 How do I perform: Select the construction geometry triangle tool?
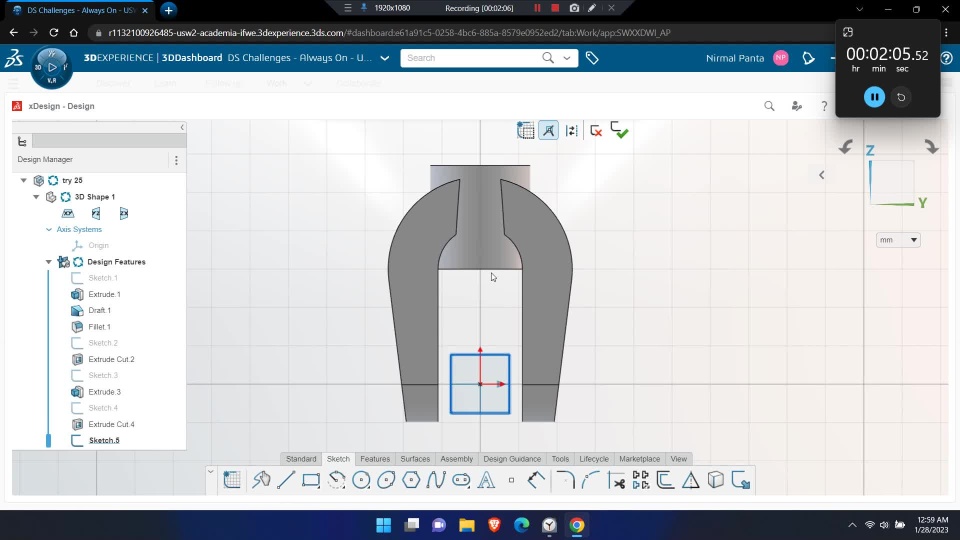point(691,480)
